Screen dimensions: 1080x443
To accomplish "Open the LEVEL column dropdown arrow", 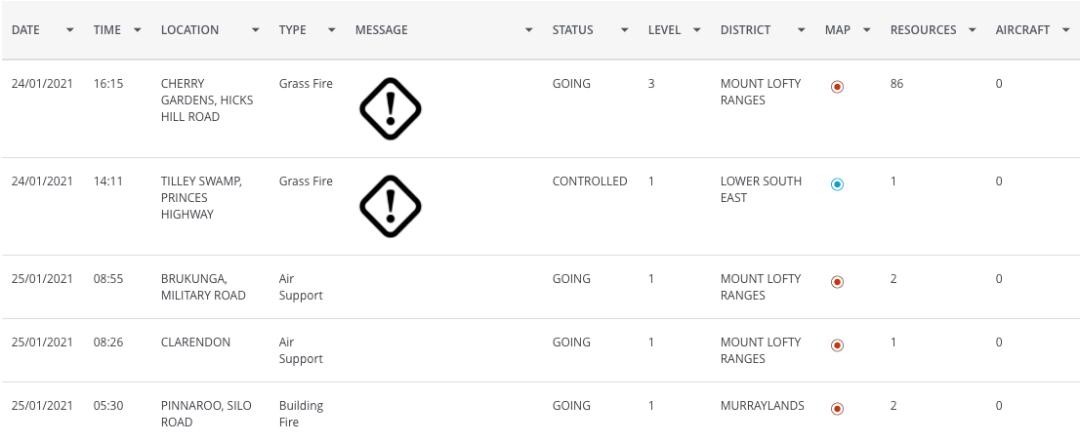I will [697, 30].
